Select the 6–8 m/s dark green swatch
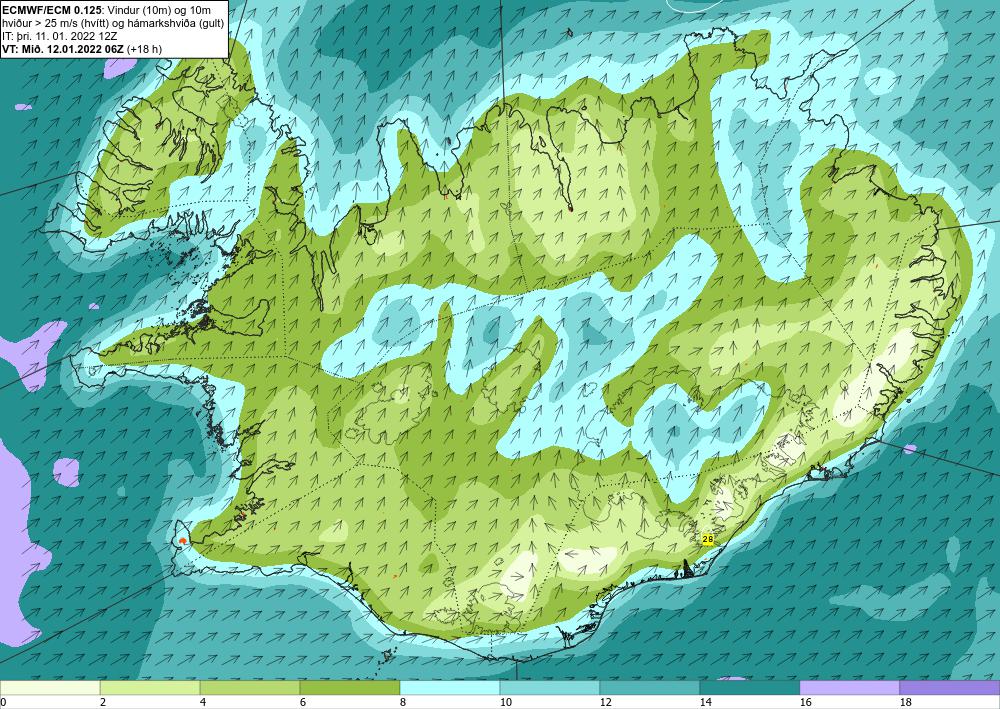This screenshot has width=1000, height=709. tap(350, 688)
